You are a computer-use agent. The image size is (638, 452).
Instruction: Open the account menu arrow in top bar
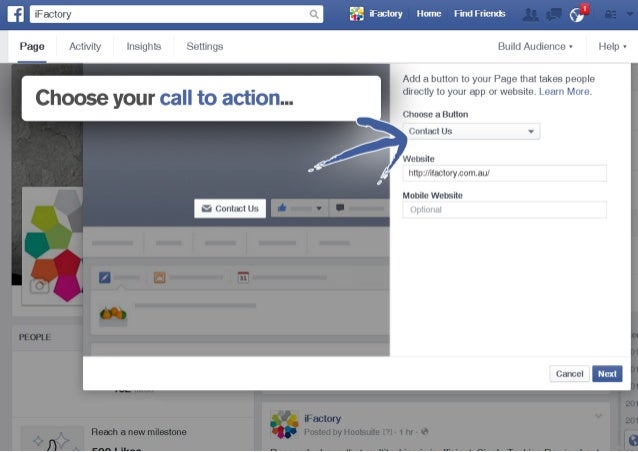click(x=630, y=14)
